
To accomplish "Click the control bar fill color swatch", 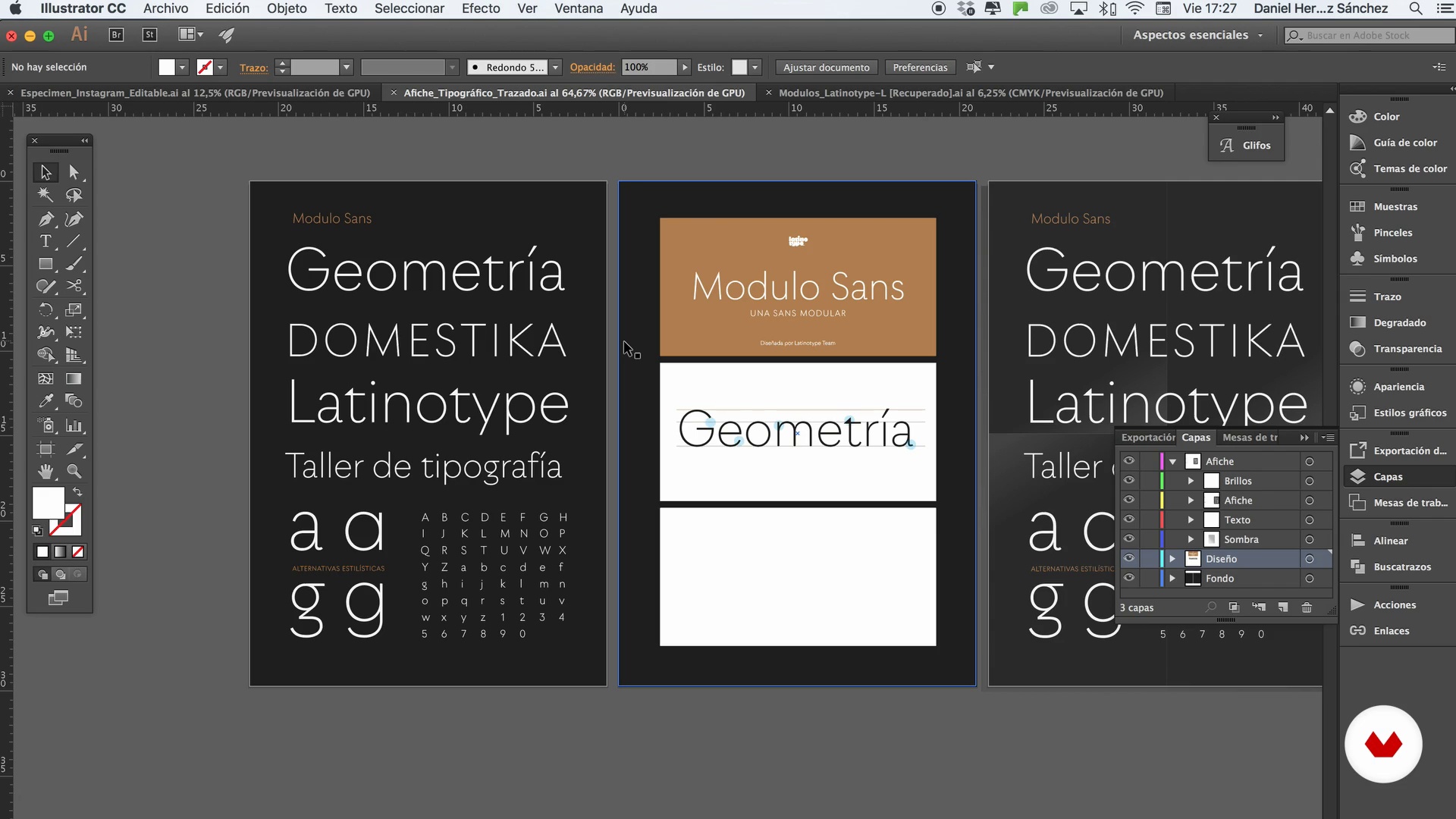I will (x=167, y=67).
